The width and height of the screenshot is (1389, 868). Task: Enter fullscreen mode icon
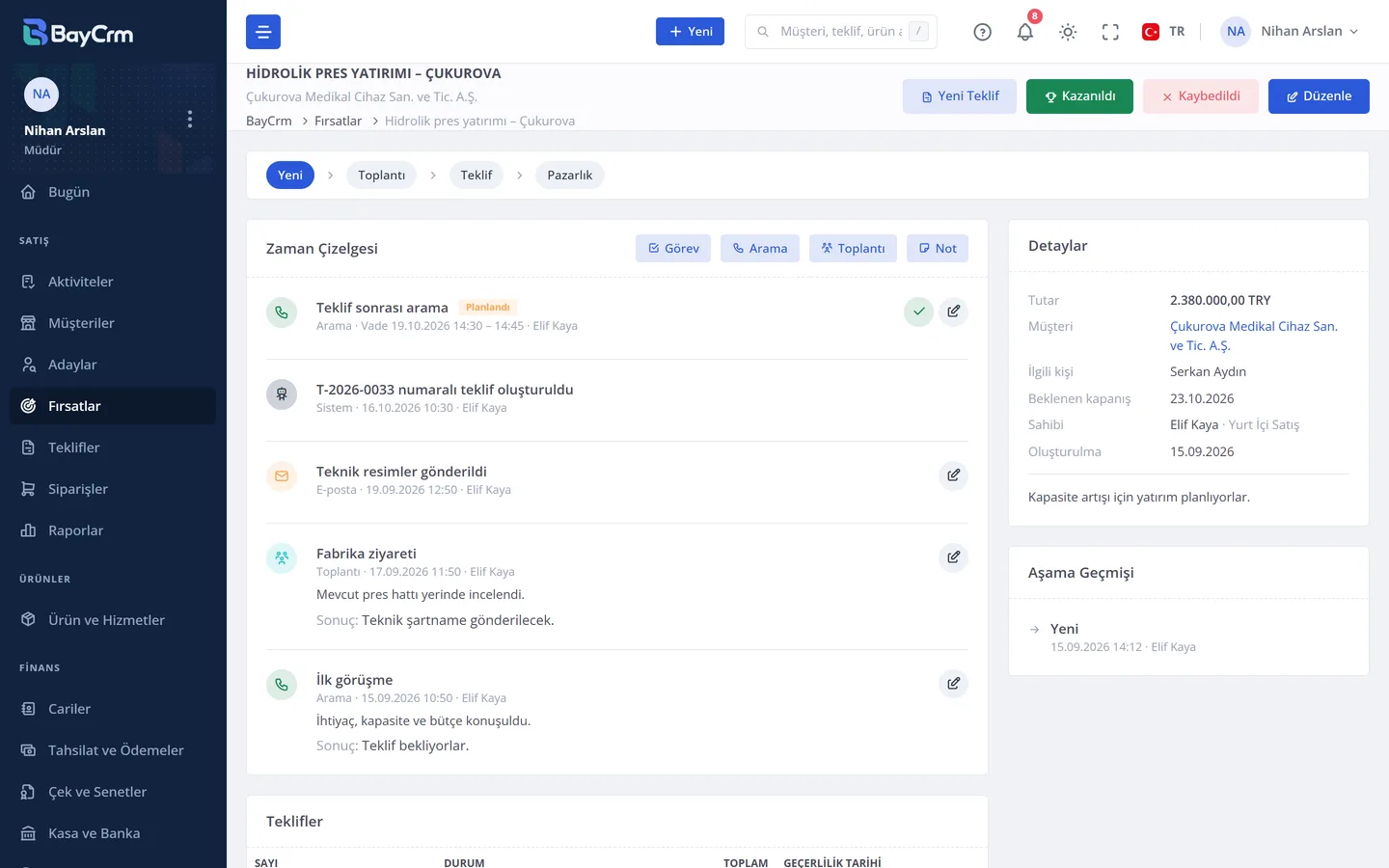pyautogui.click(x=1110, y=32)
